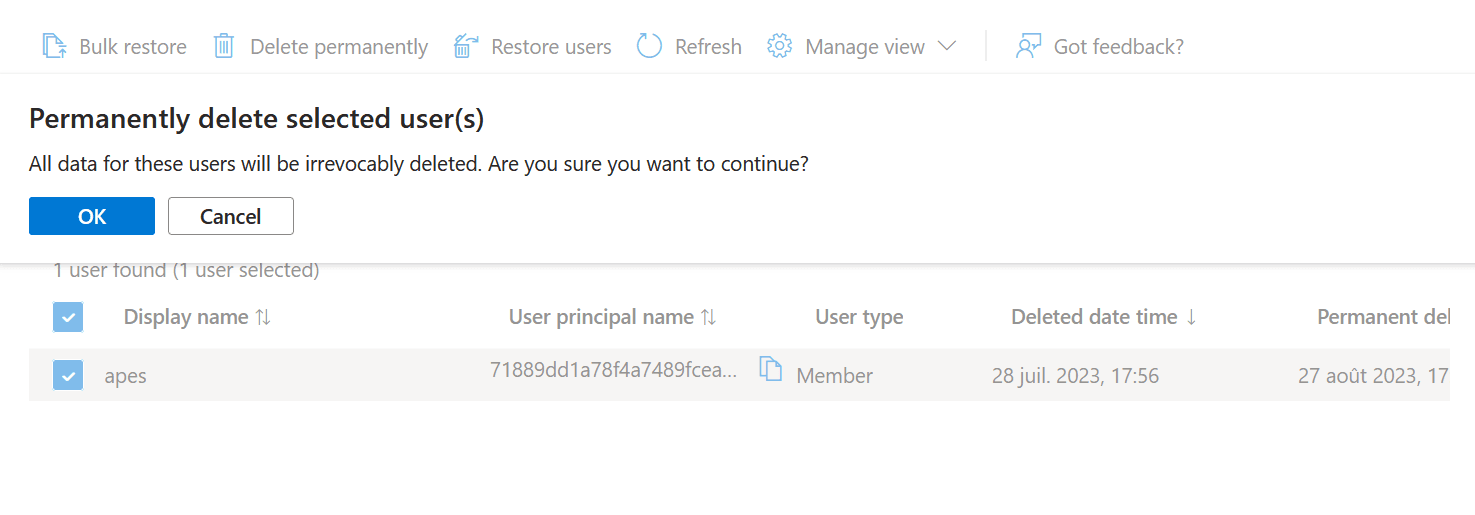Sort by Deleted date time arrow
Screen dimensions: 1475x515
point(1191,317)
